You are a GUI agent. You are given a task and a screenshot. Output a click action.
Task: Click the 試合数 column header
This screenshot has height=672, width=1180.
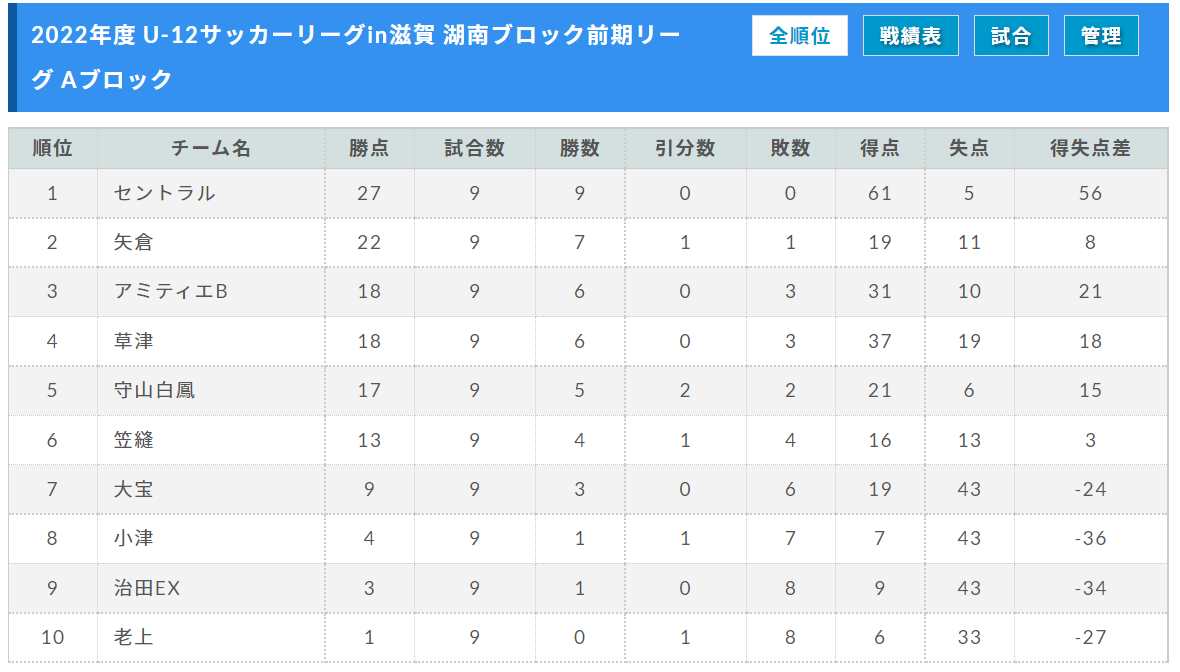click(x=474, y=148)
